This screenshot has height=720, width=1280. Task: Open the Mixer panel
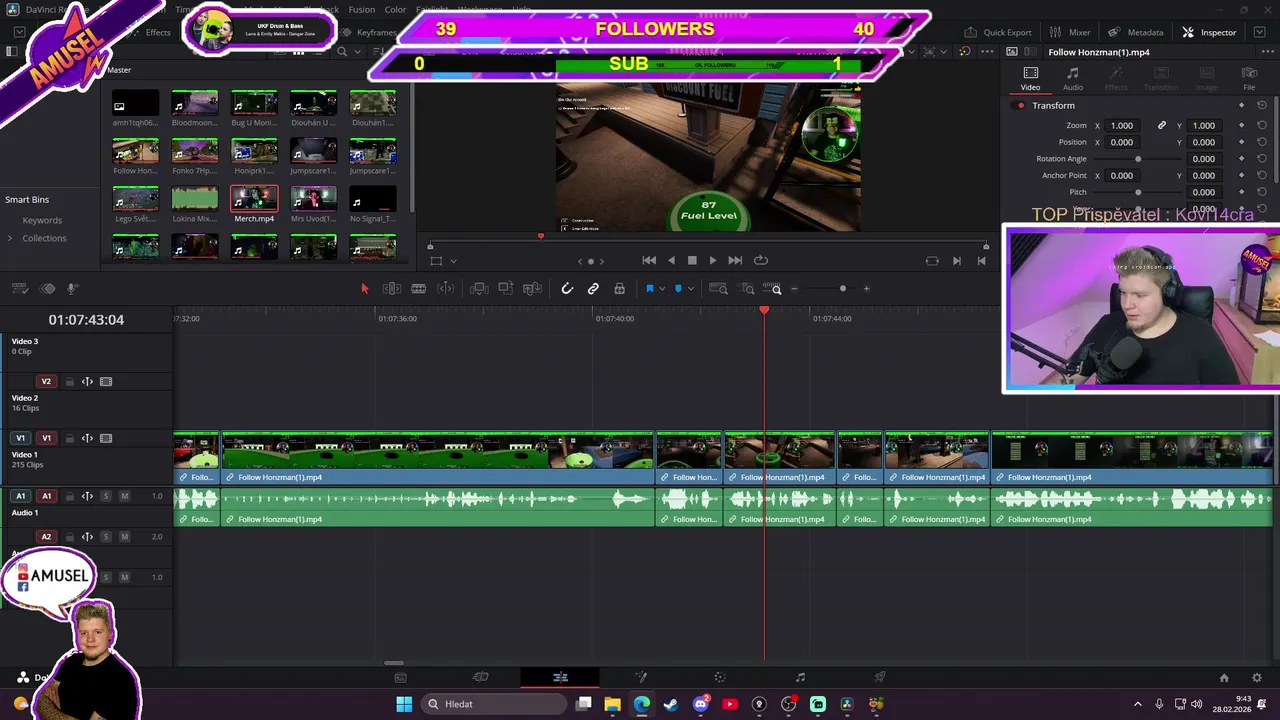1070,32
